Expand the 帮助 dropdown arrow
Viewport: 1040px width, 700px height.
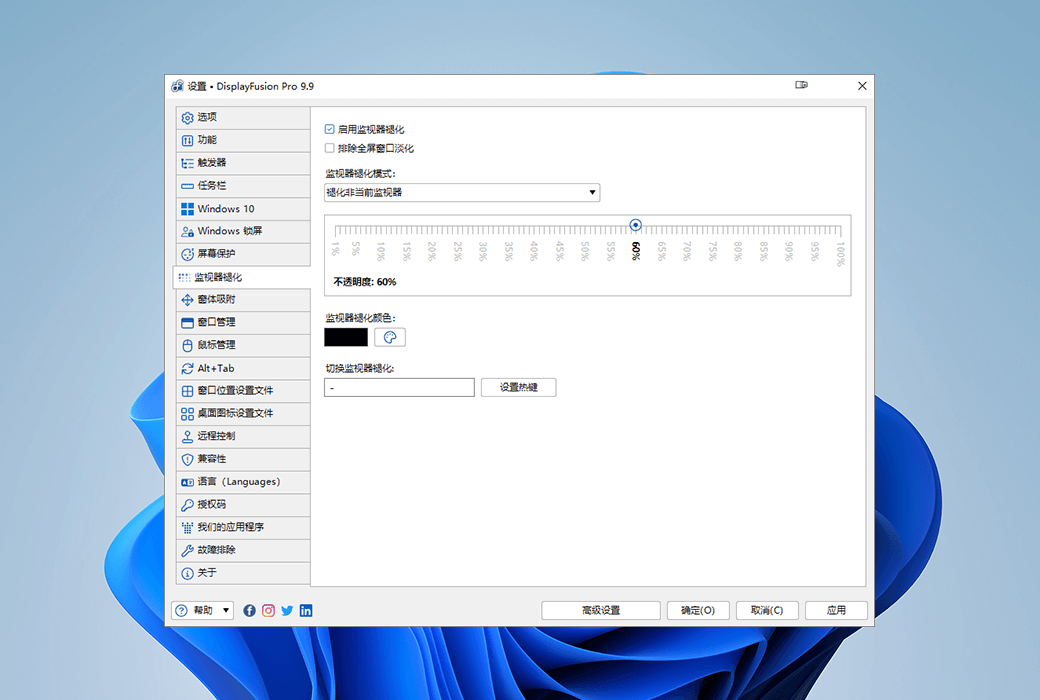(x=227, y=610)
